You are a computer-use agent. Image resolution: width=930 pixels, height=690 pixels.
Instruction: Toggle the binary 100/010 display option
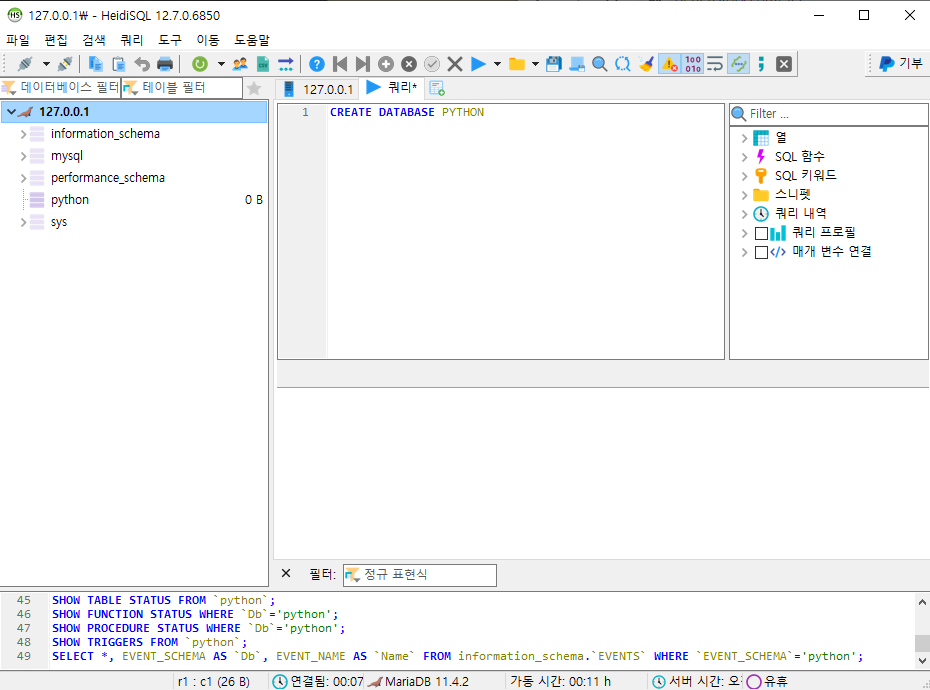[693, 63]
